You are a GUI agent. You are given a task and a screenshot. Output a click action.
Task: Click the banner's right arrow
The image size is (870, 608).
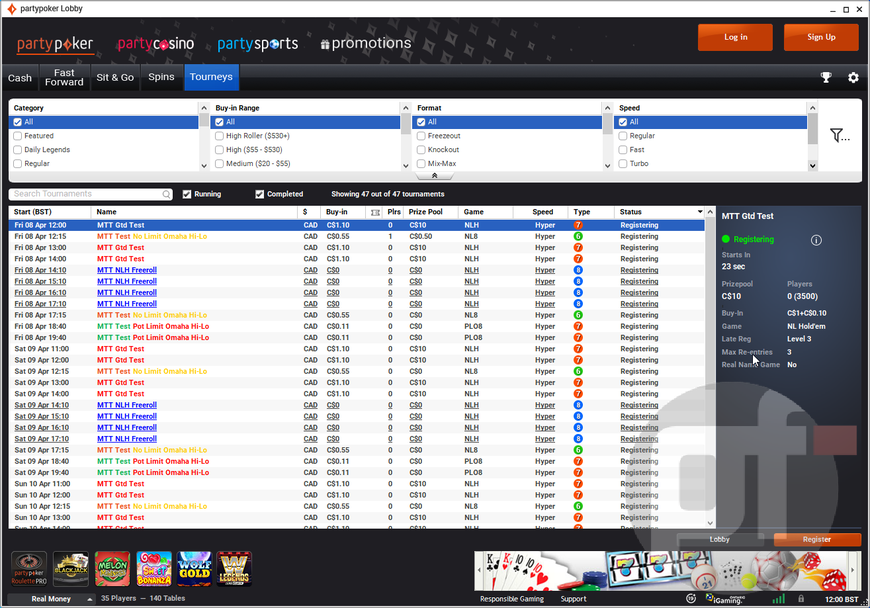pos(853,570)
